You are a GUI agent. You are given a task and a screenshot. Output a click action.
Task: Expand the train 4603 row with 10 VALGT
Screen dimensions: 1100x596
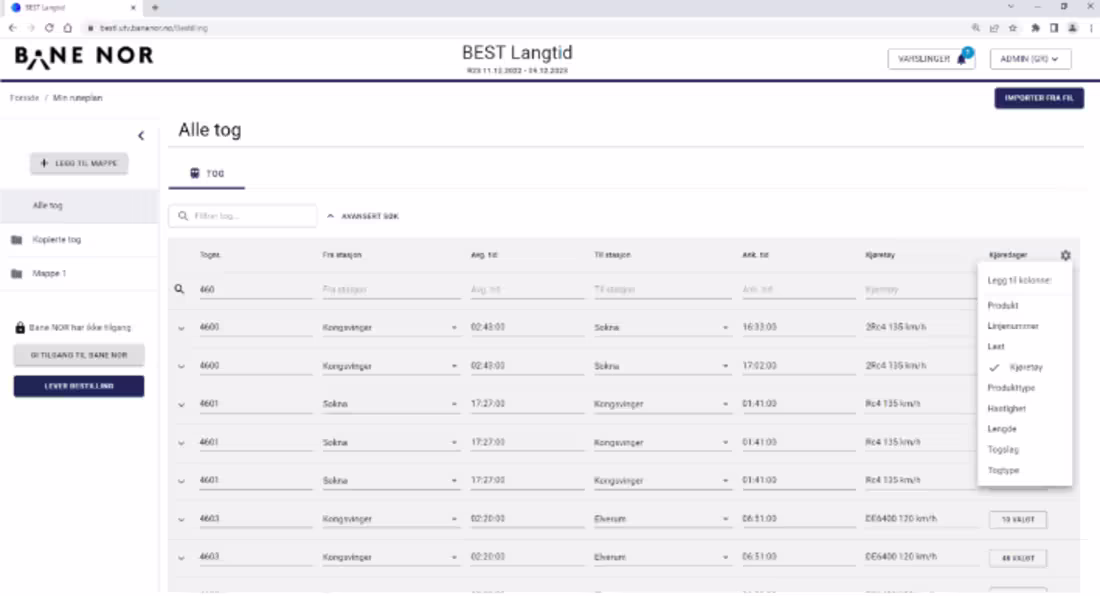coord(181,520)
